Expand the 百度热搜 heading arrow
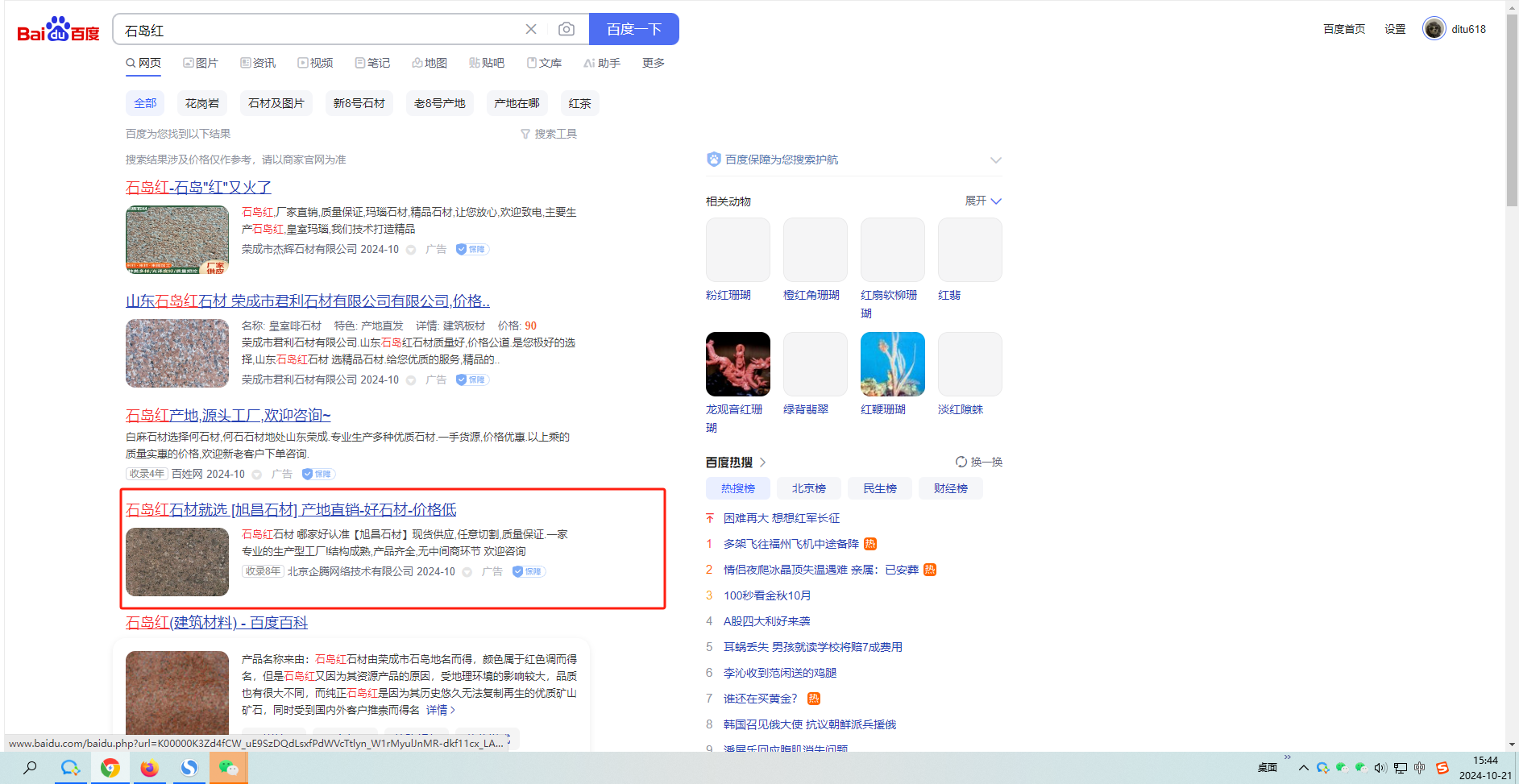The width and height of the screenshot is (1519, 784). [x=762, y=463]
